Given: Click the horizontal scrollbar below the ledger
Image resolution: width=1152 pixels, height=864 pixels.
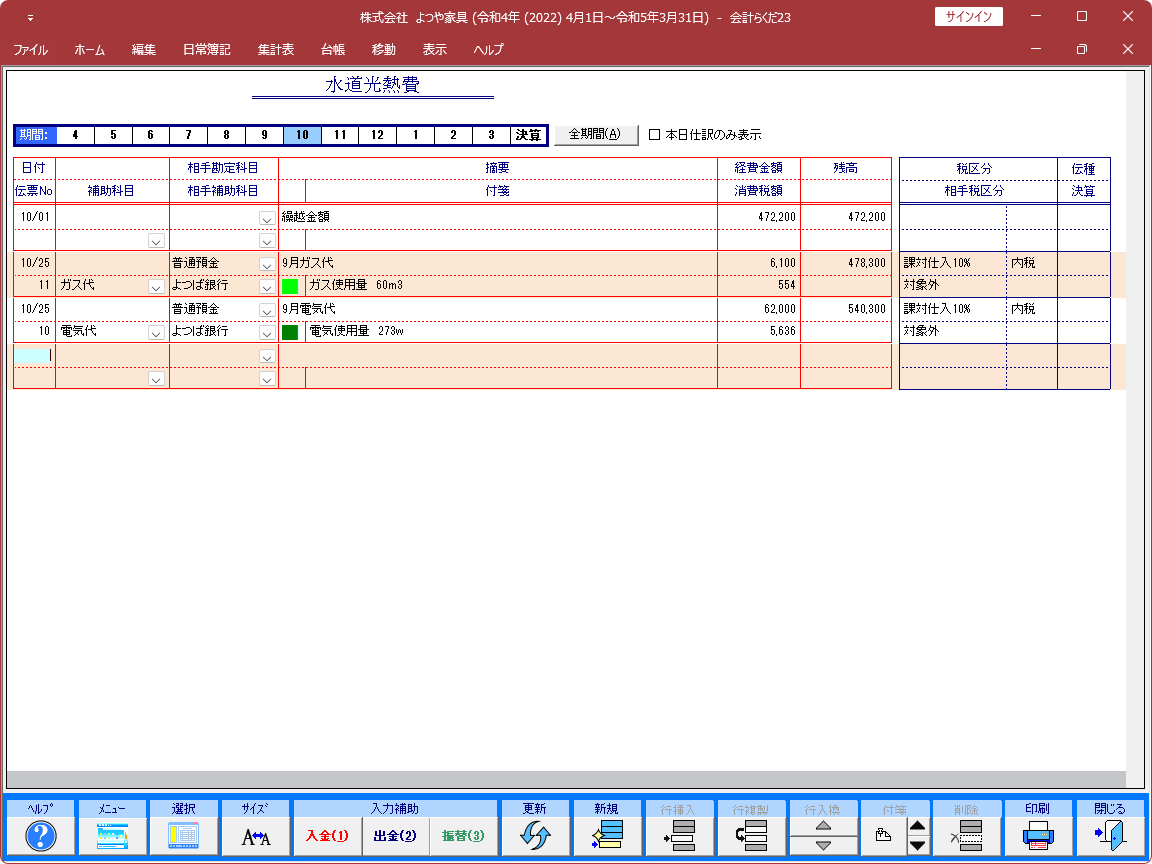Looking at the screenshot, I should tap(566, 779).
